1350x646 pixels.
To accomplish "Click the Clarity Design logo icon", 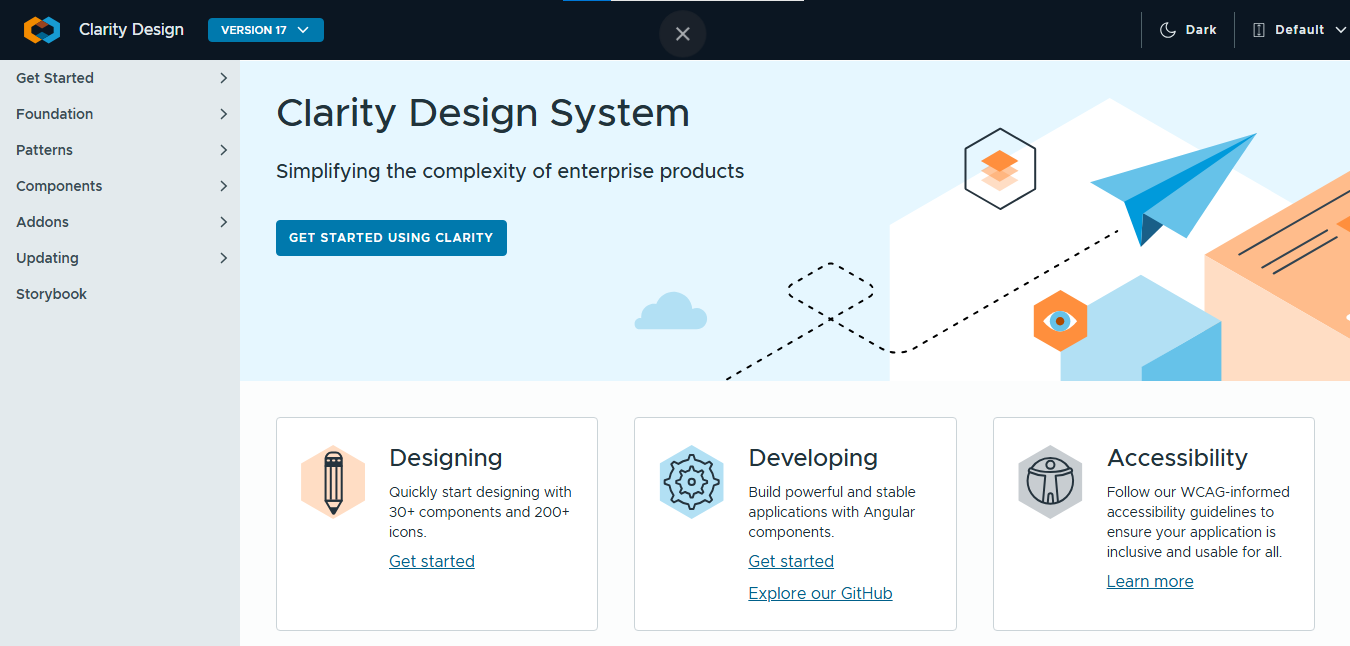I will [42, 30].
